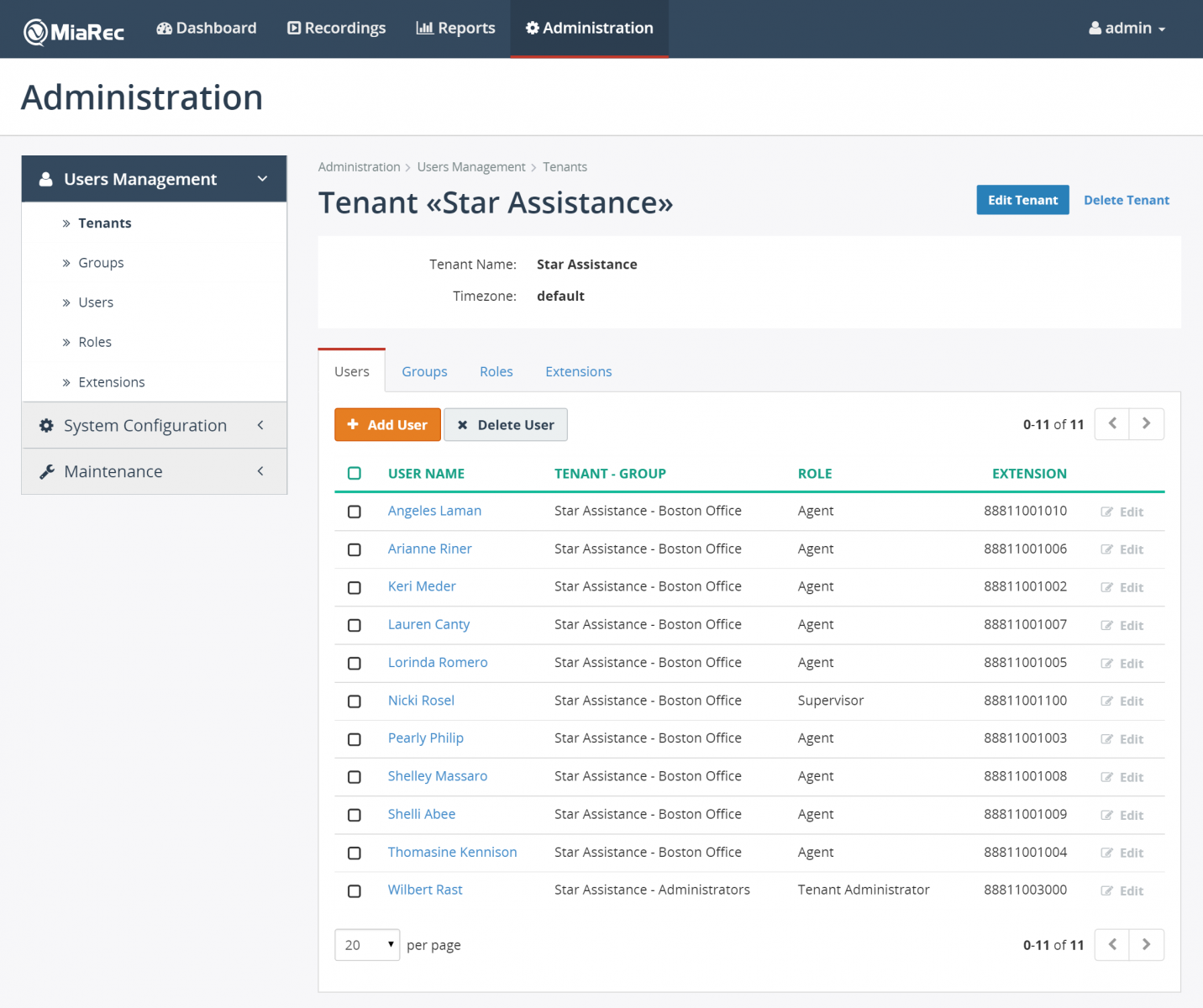Sort by the TENANT - GROUP column header
Screen dimensions: 1203x1008
[x=611, y=474]
